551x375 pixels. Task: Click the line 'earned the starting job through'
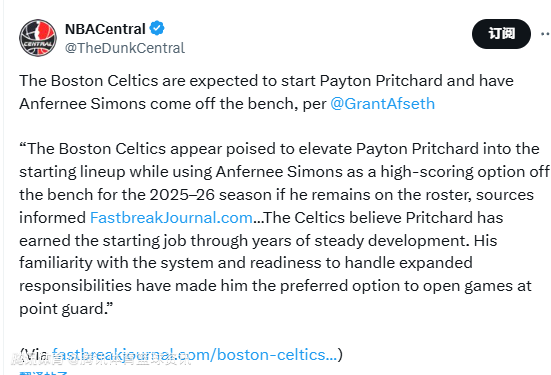click(258, 241)
